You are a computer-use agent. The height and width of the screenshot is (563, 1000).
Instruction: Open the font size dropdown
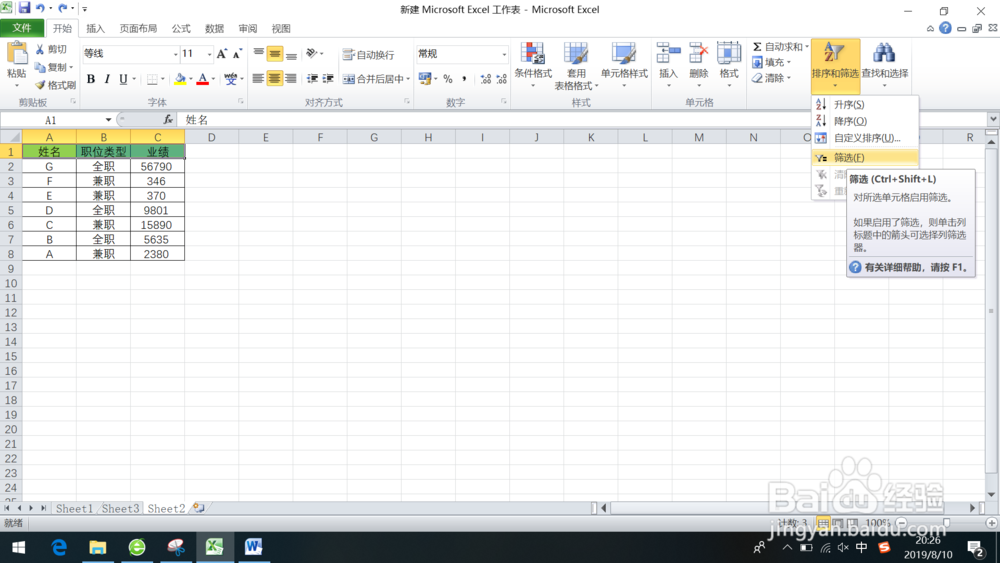209,54
